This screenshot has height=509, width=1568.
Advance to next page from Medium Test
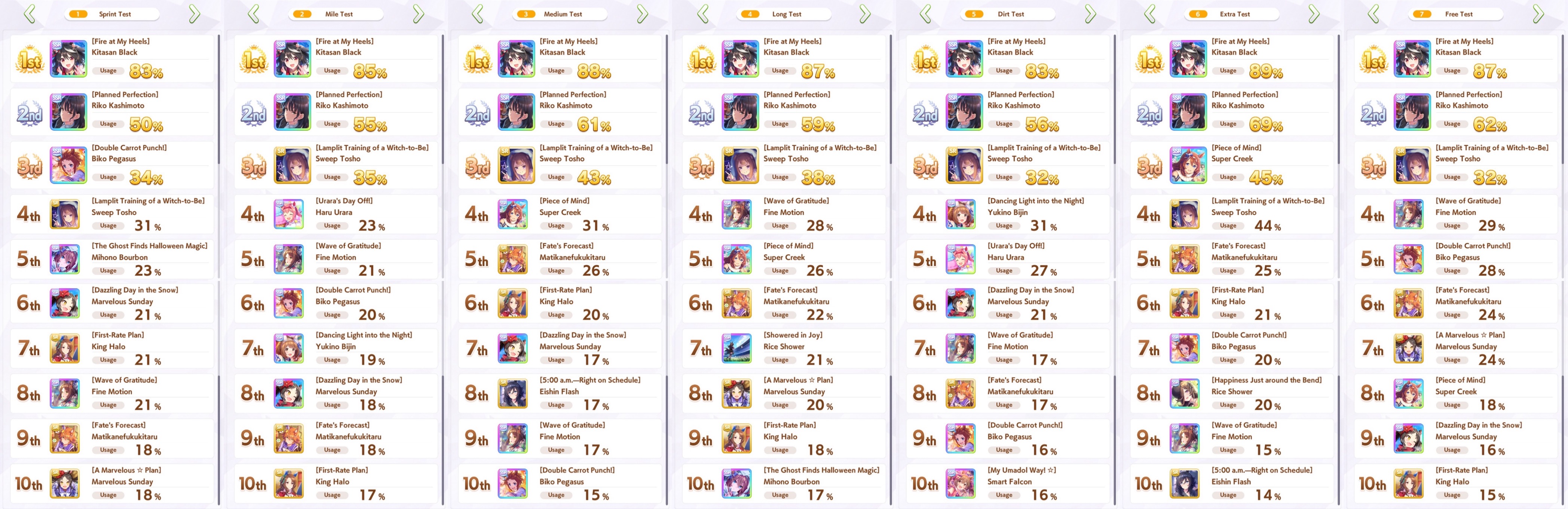point(642,14)
